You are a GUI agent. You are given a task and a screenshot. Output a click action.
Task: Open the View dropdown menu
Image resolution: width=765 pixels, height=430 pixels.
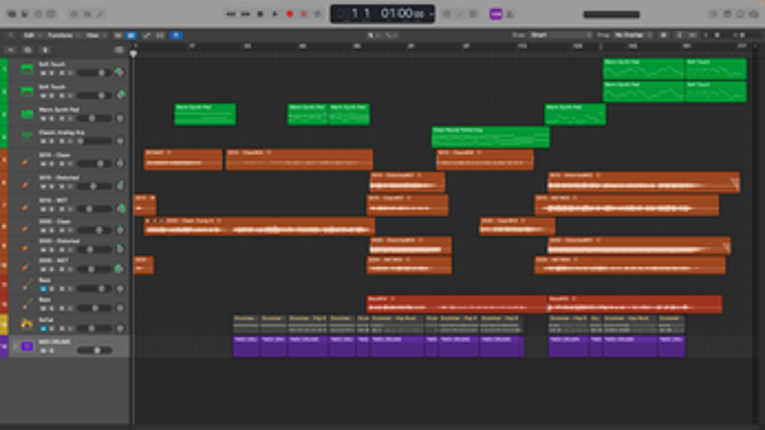point(93,35)
